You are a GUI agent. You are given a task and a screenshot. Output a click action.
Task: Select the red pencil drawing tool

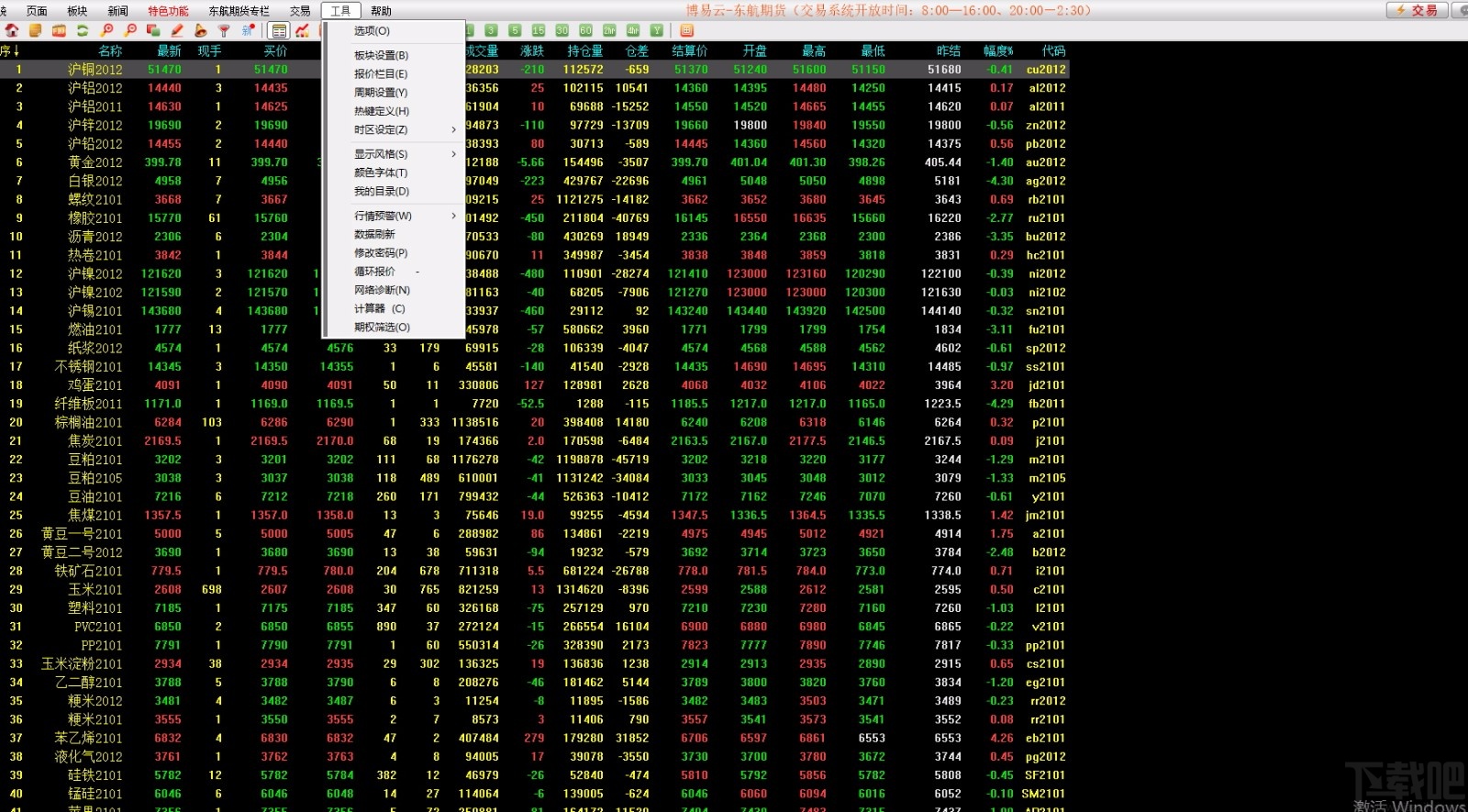[x=177, y=30]
